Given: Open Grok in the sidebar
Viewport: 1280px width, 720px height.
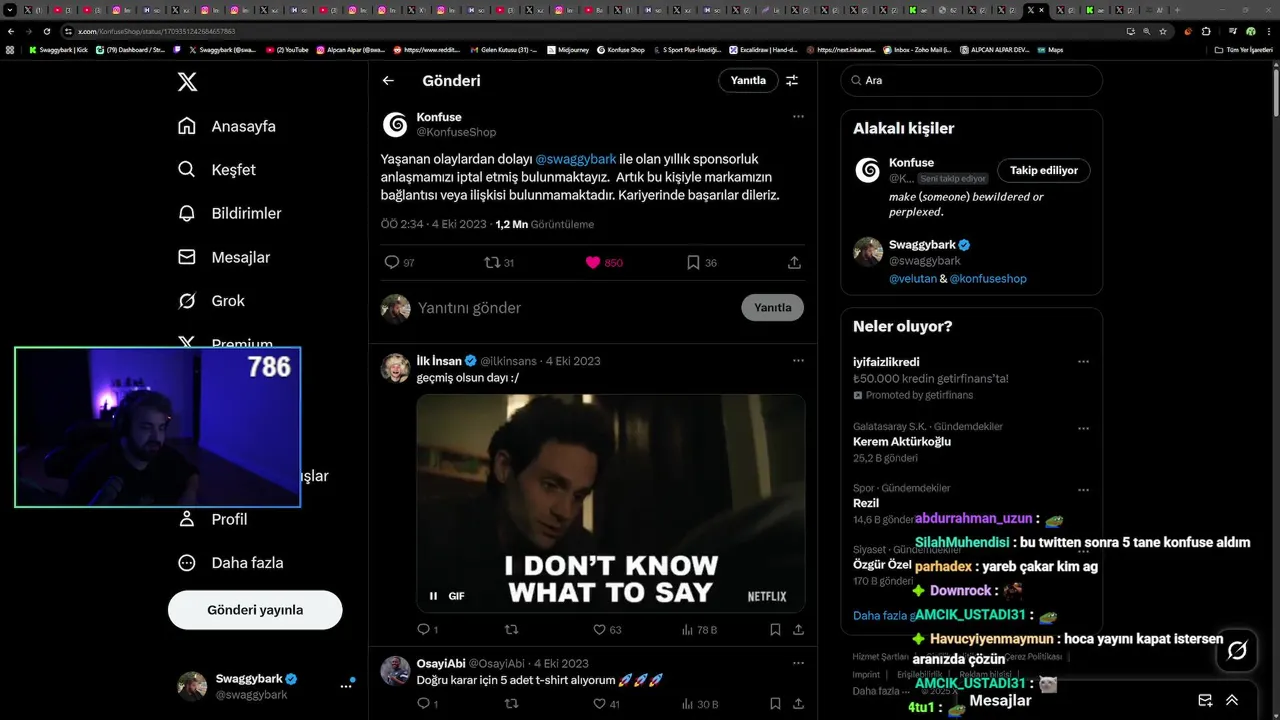Looking at the screenshot, I should tap(211, 301).
